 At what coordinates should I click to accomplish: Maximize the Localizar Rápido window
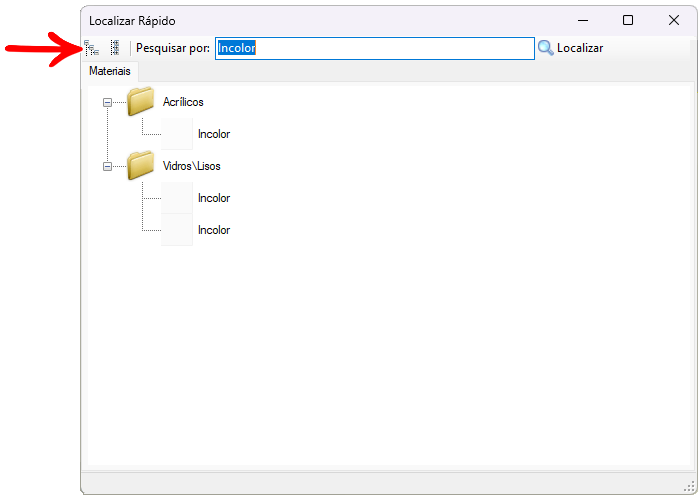(x=628, y=21)
